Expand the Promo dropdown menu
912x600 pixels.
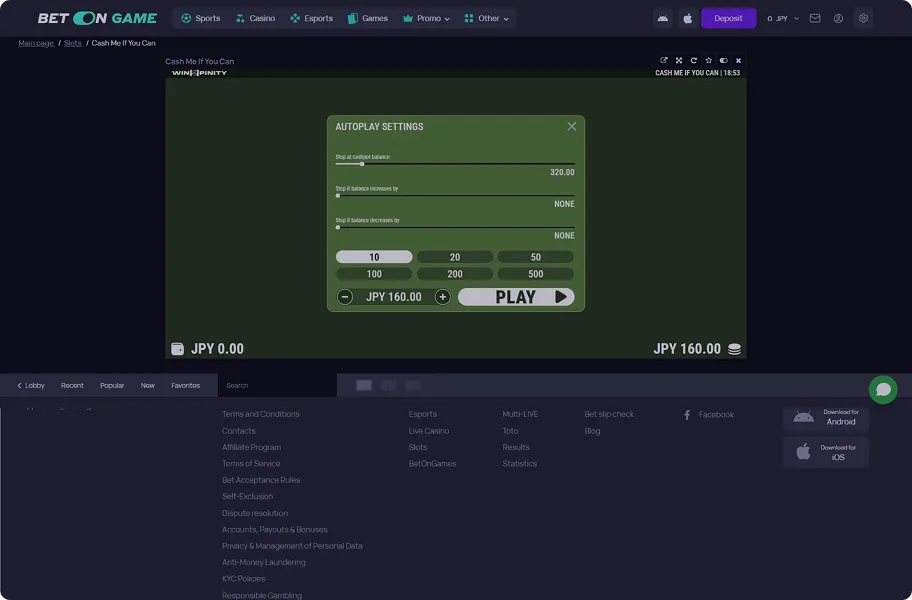point(426,18)
